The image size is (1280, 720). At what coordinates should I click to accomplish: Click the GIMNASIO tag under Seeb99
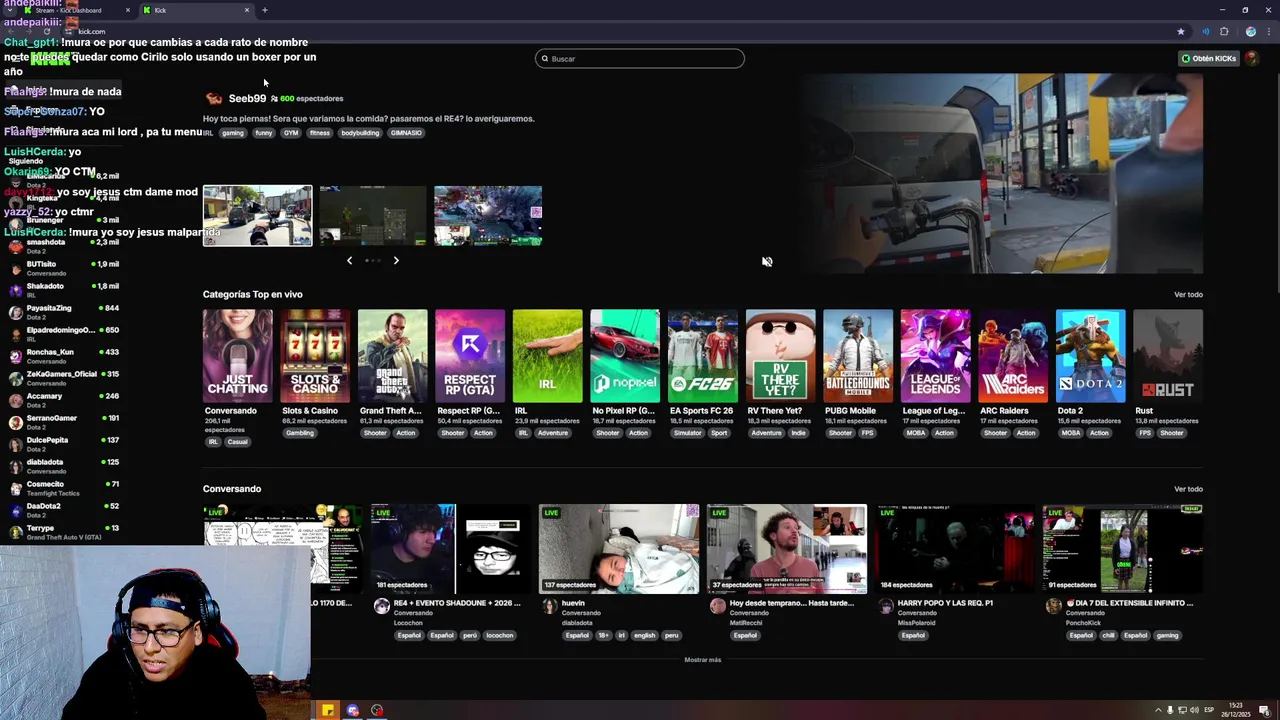point(406,133)
